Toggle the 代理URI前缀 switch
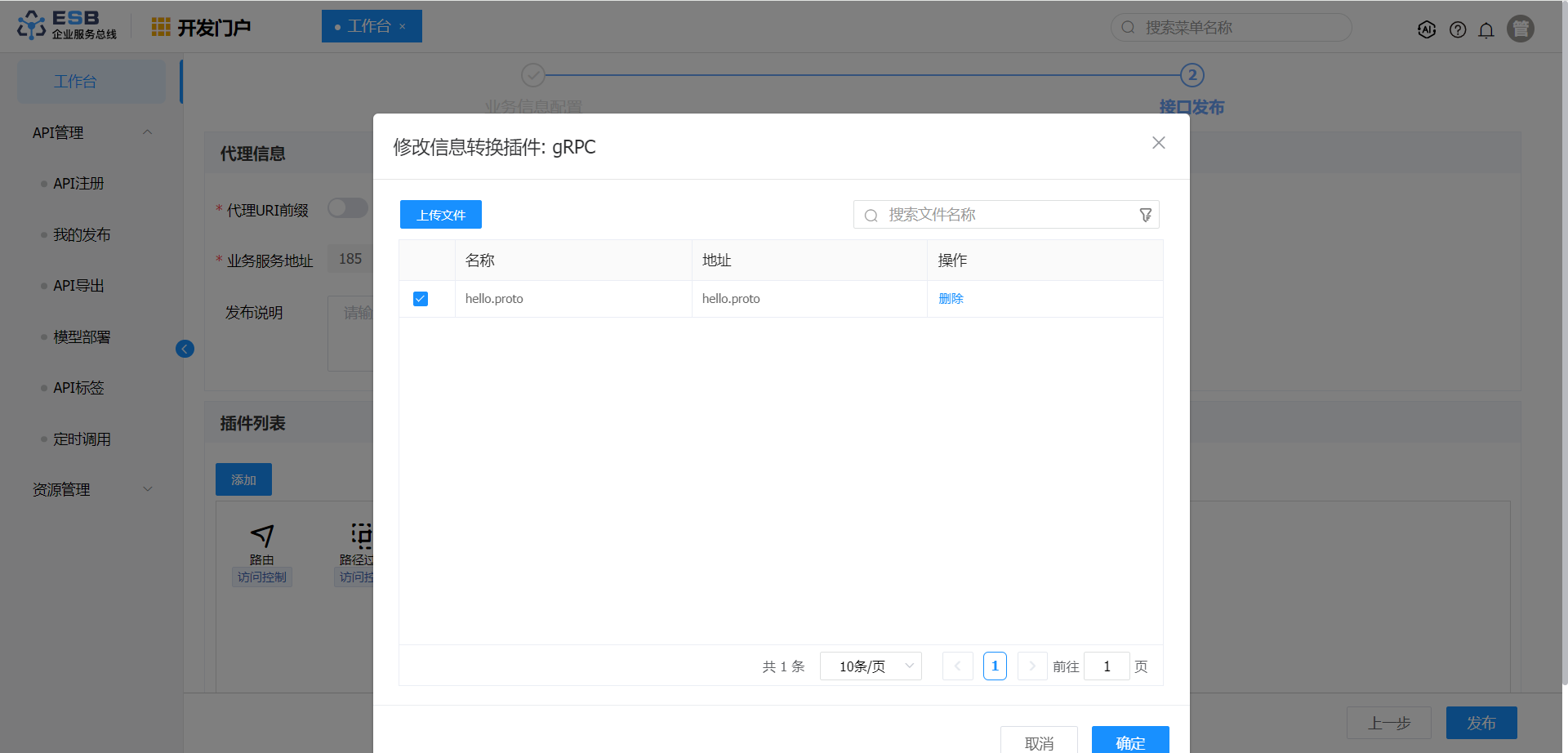1568x753 pixels. click(348, 208)
